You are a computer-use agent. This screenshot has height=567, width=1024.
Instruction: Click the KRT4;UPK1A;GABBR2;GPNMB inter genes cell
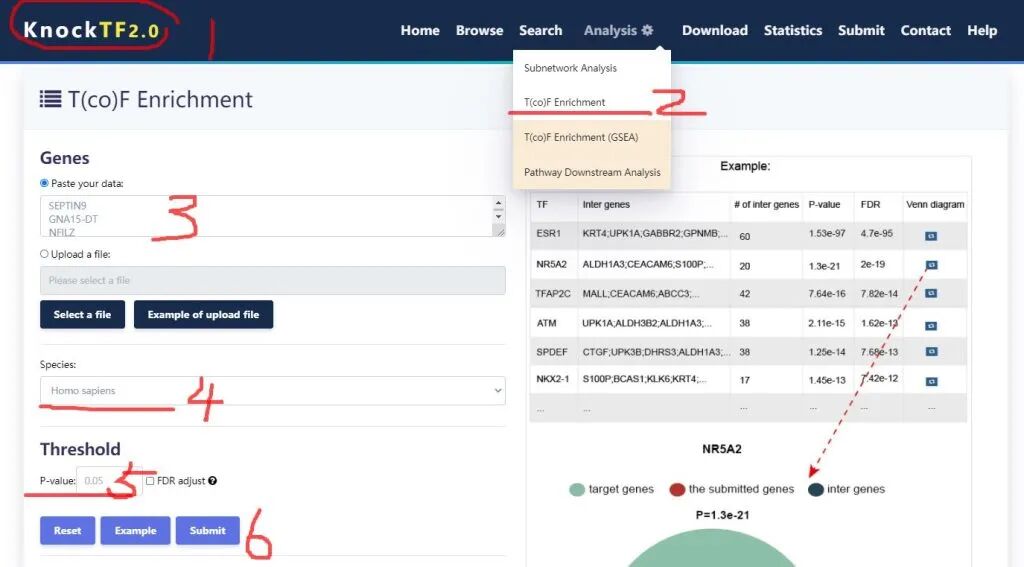(654, 233)
